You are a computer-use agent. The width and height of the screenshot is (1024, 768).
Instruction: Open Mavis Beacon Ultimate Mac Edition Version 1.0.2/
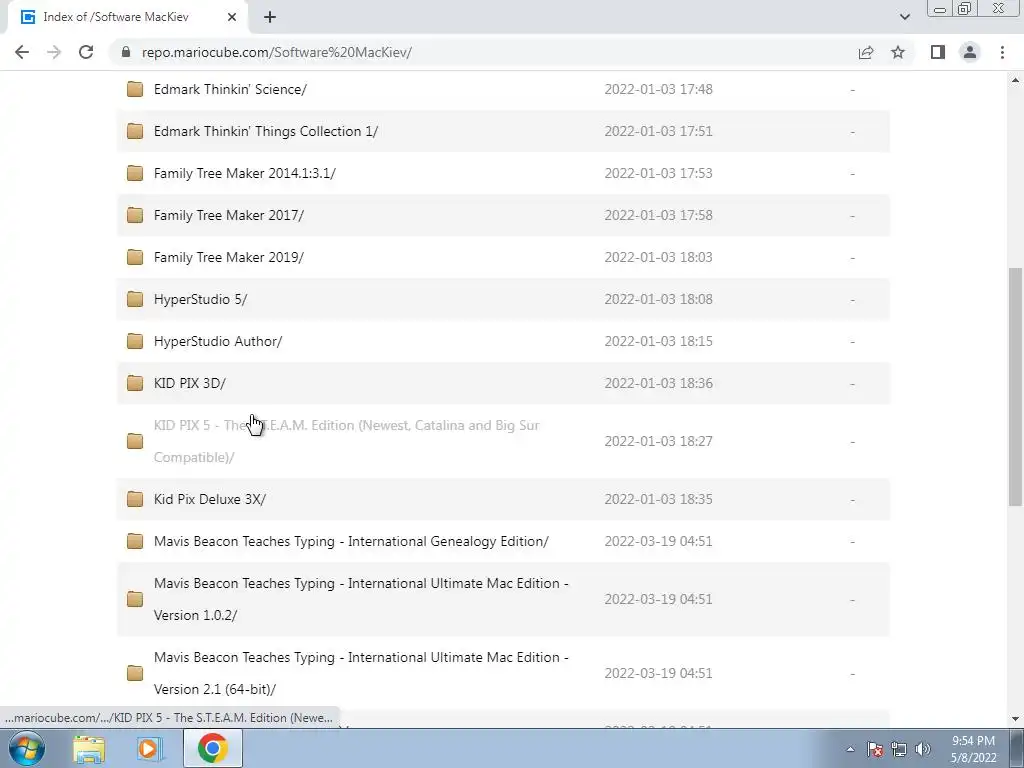(361, 599)
